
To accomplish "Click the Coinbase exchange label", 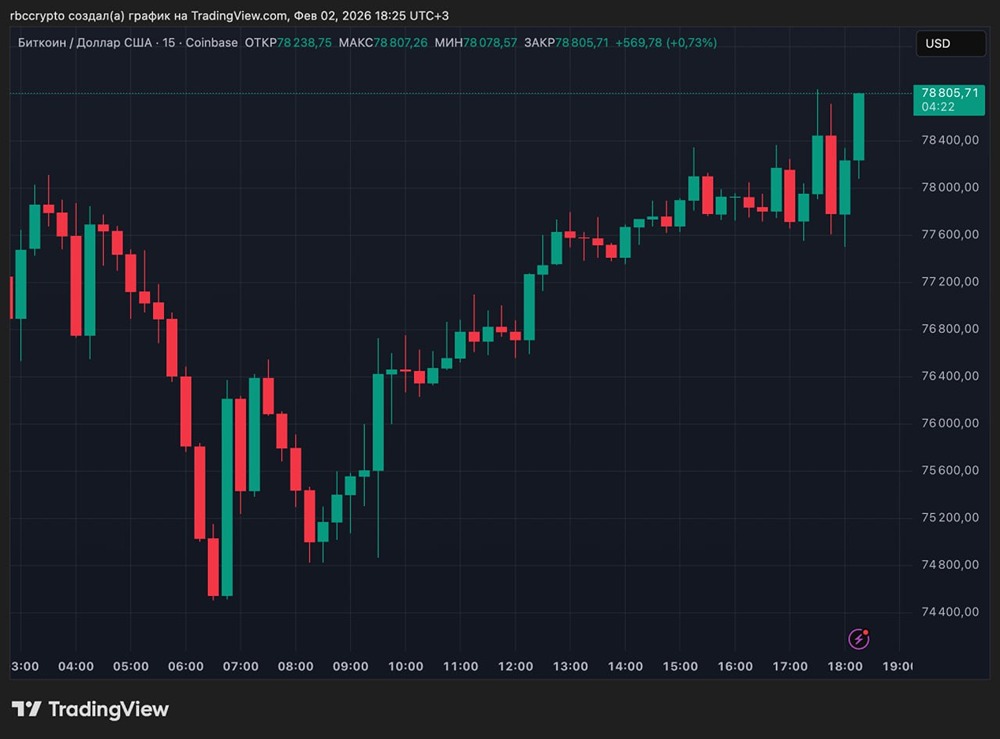I will pos(211,43).
